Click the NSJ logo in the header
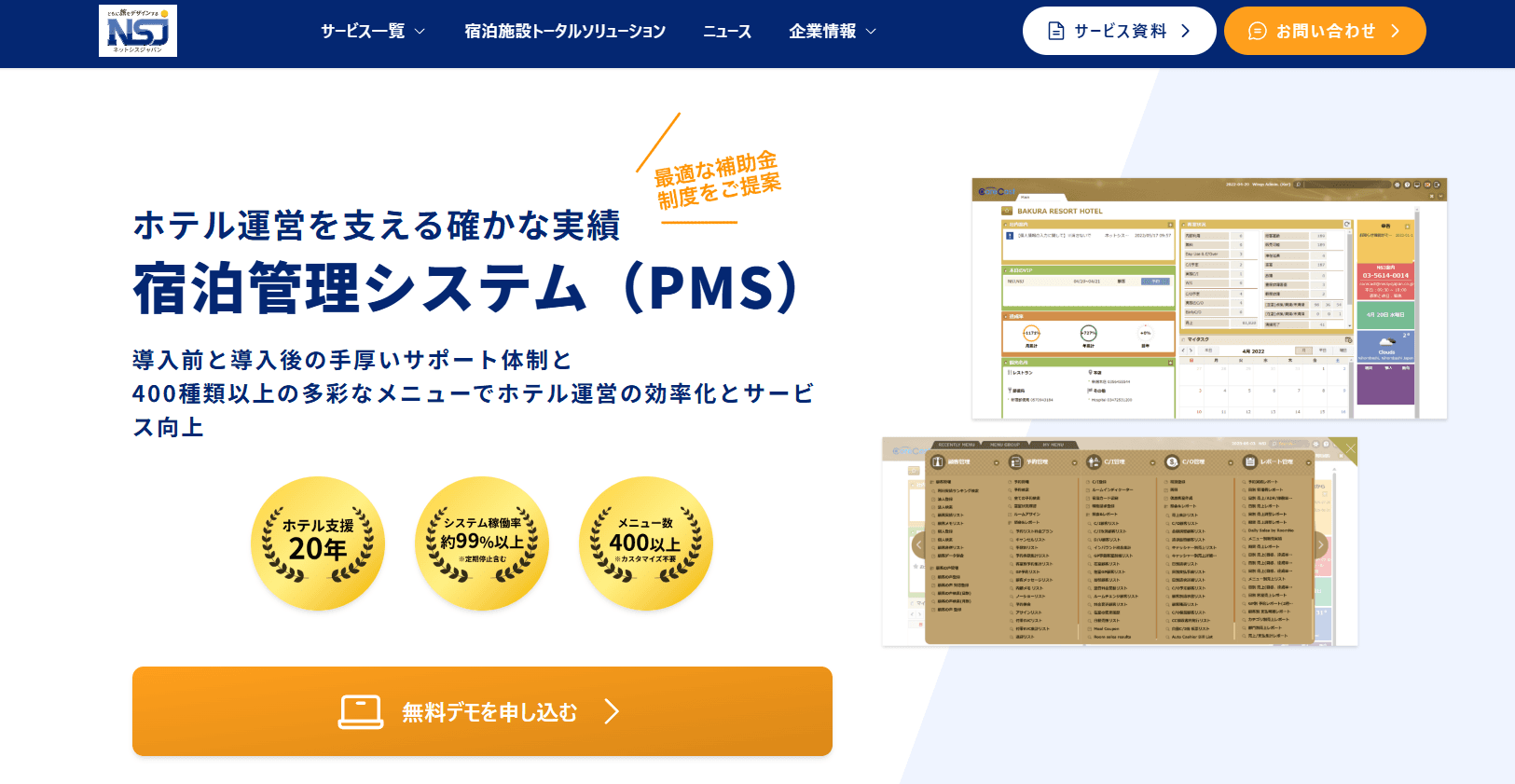The height and width of the screenshot is (784, 1515). pyautogui.click(x=138, y=31)
